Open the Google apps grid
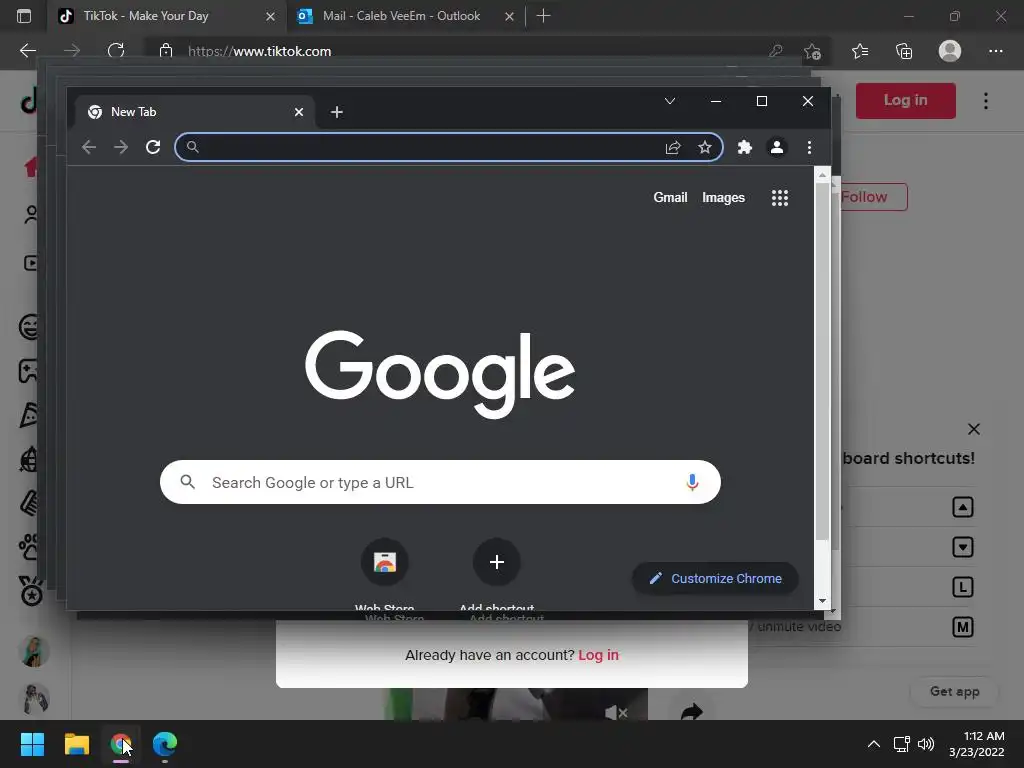 [780, 198]
